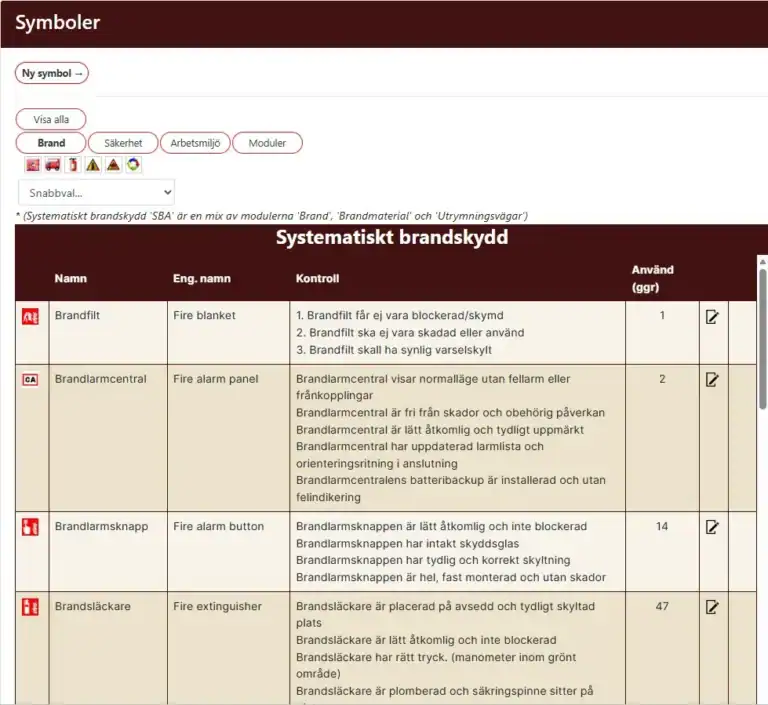The width and height of the screenshot is (768, 705).
Task: Click the Brandlarmsknapp red symbol icon
Action: click(30, 527)
